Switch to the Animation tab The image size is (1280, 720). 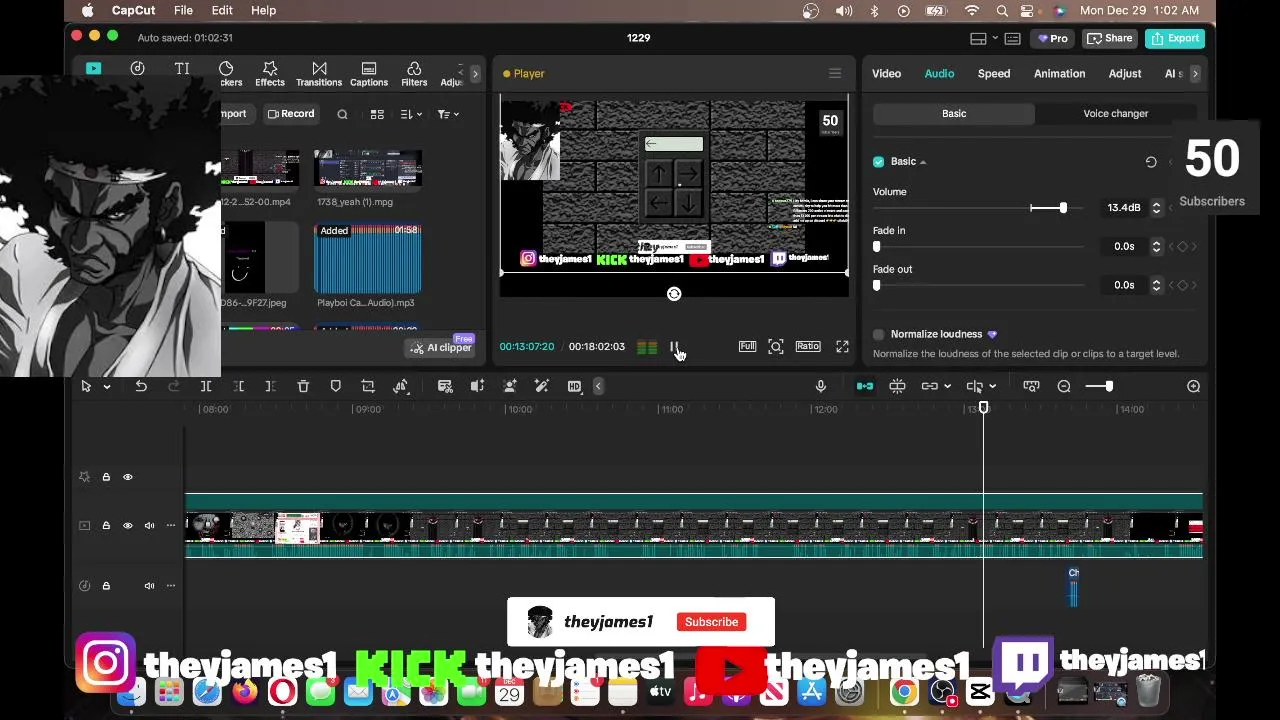click(x=1059, y=73)
